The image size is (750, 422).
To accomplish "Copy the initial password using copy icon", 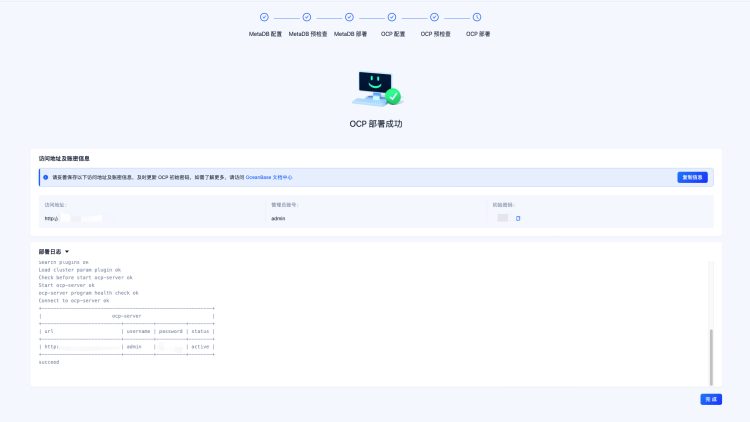I will coord(518,218).
